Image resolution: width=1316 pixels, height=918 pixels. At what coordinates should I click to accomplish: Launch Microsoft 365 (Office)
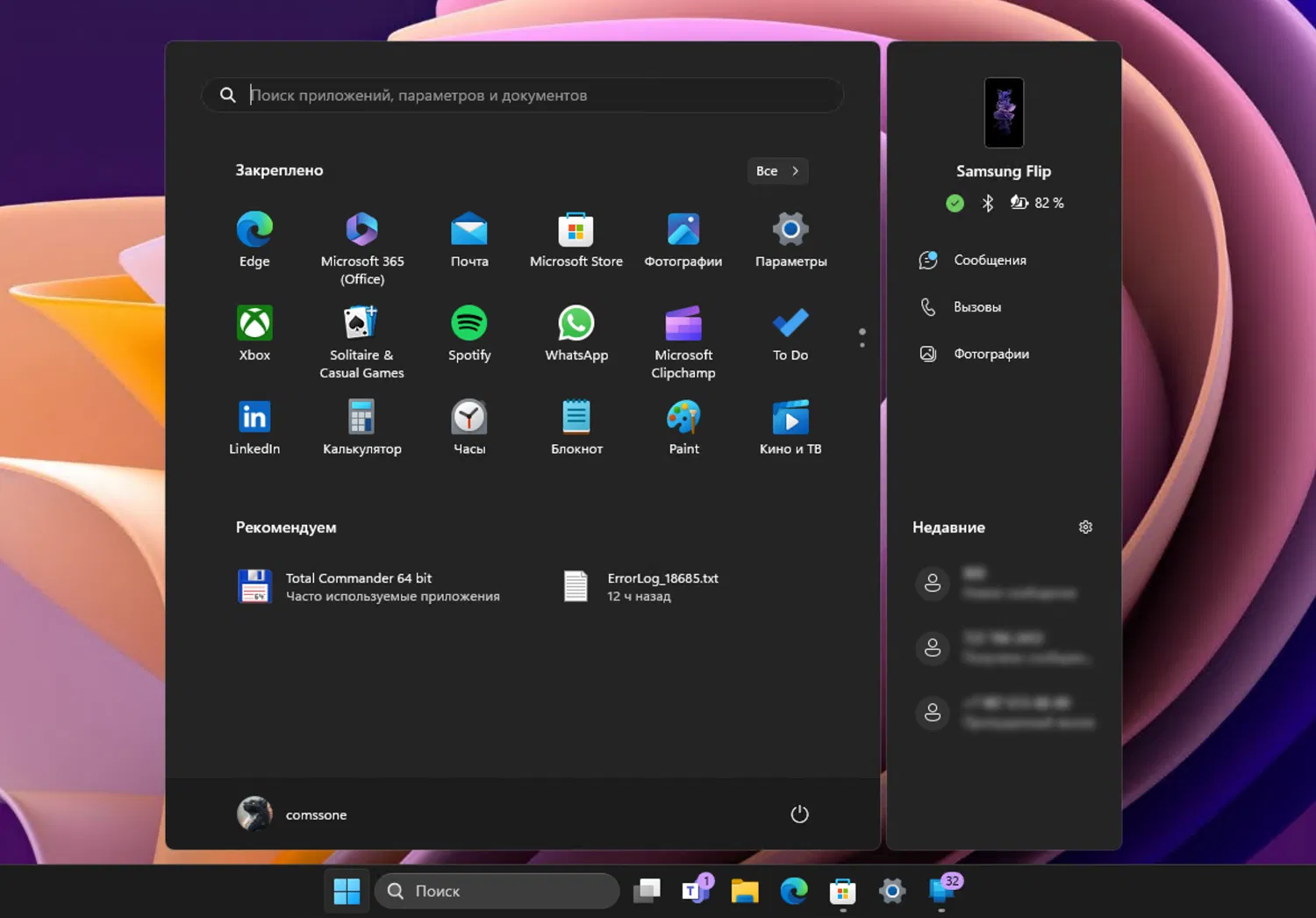362,248
